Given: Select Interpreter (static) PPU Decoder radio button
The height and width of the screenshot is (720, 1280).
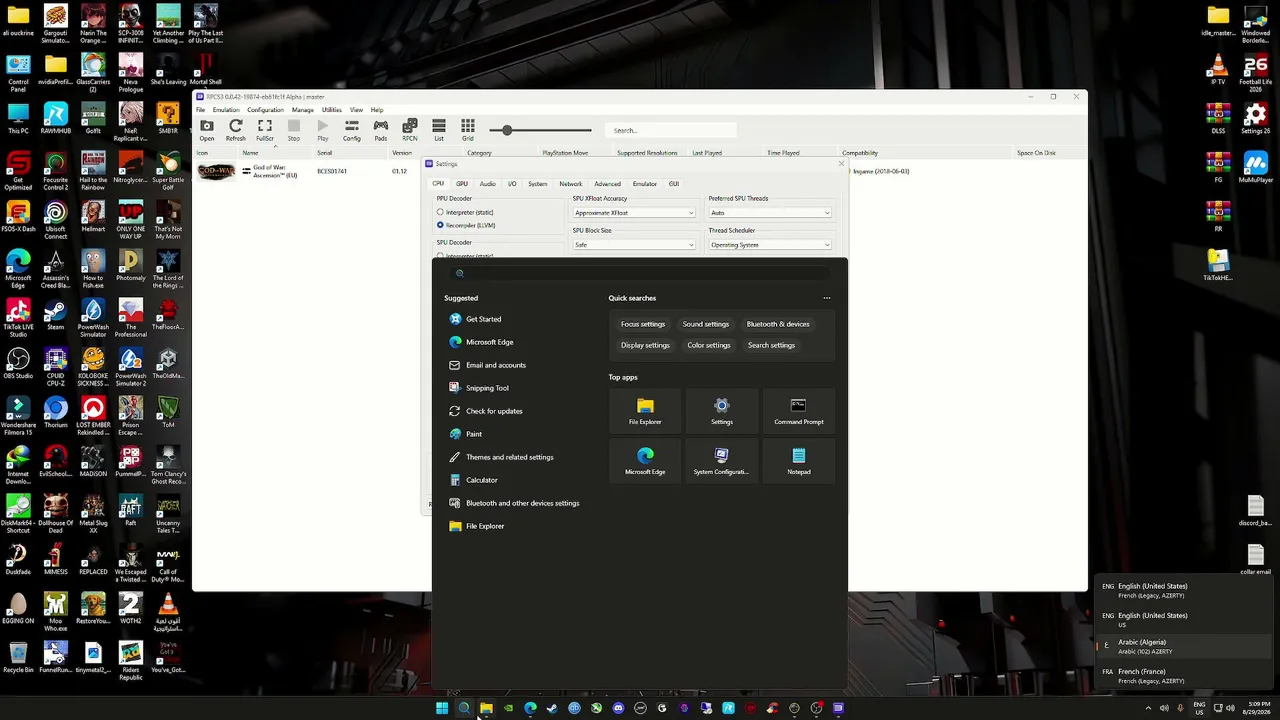Looking at the screenshot, I should point(440,212).
